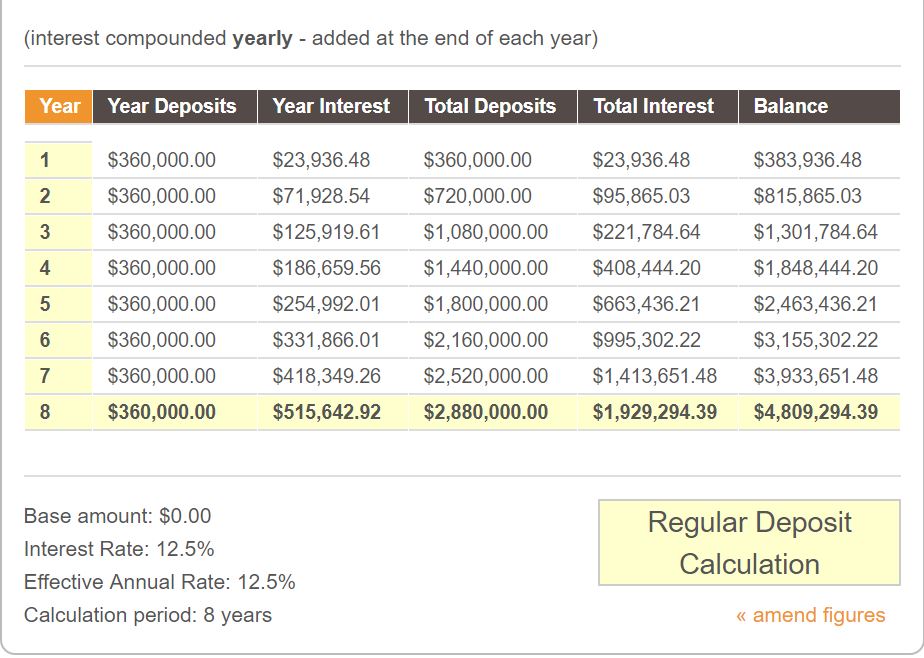Select the $4,809,294.39 final balance cell
Image resolution: width=924 pixels, height=658 pixels.
point(816,412)
